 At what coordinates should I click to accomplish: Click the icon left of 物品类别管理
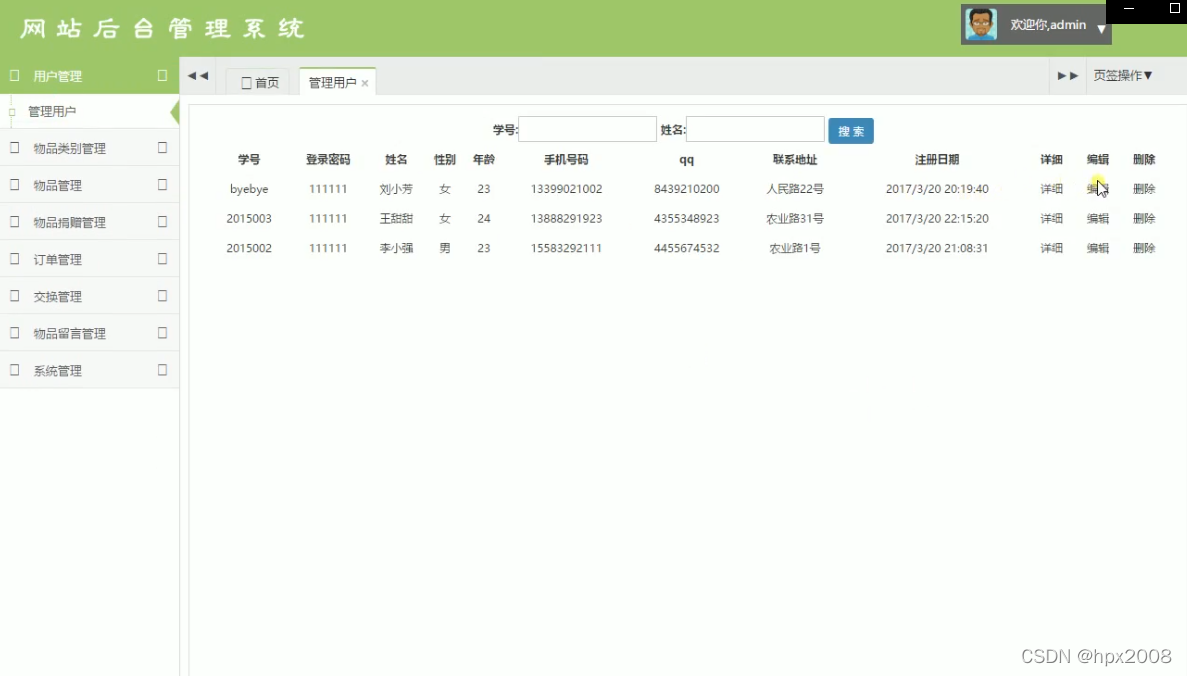click(x=14, y=148)
